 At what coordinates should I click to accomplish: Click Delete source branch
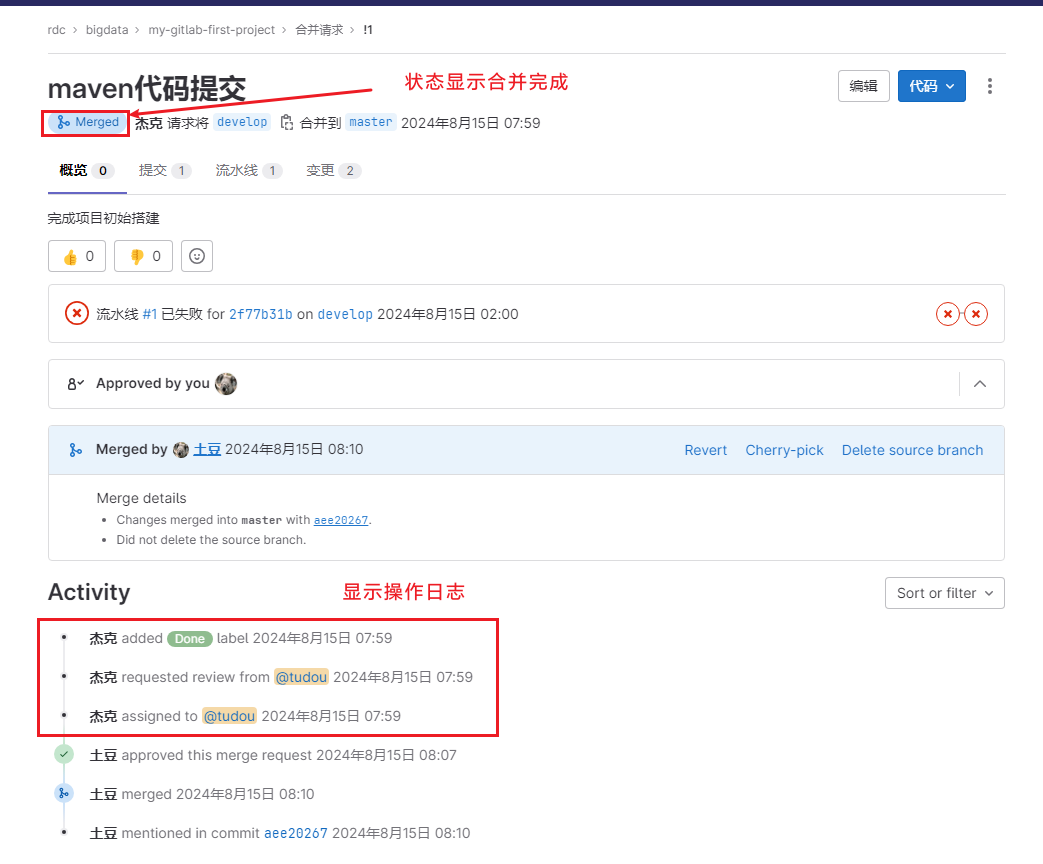[912, 450]
